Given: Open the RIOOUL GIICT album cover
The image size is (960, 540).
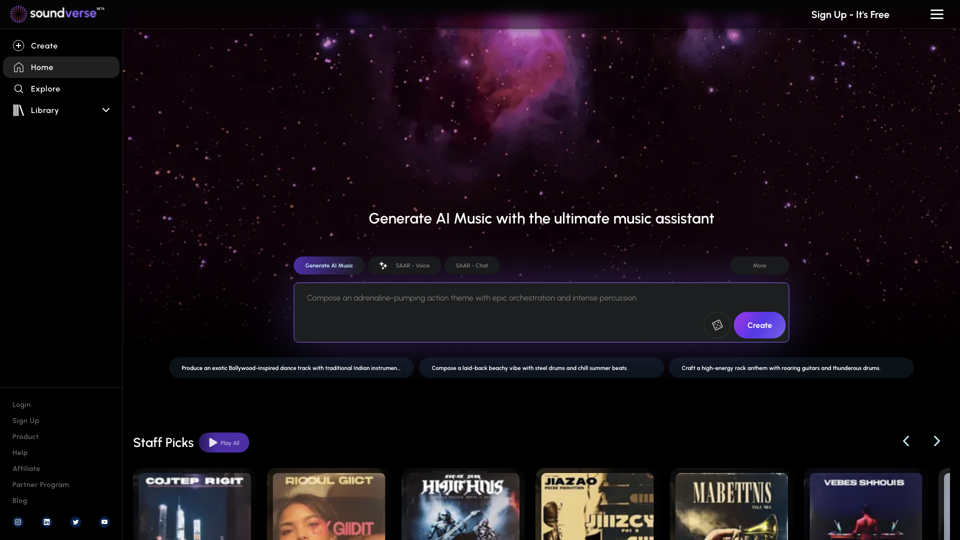Looking at the screenshot, I should pos(329,506).
